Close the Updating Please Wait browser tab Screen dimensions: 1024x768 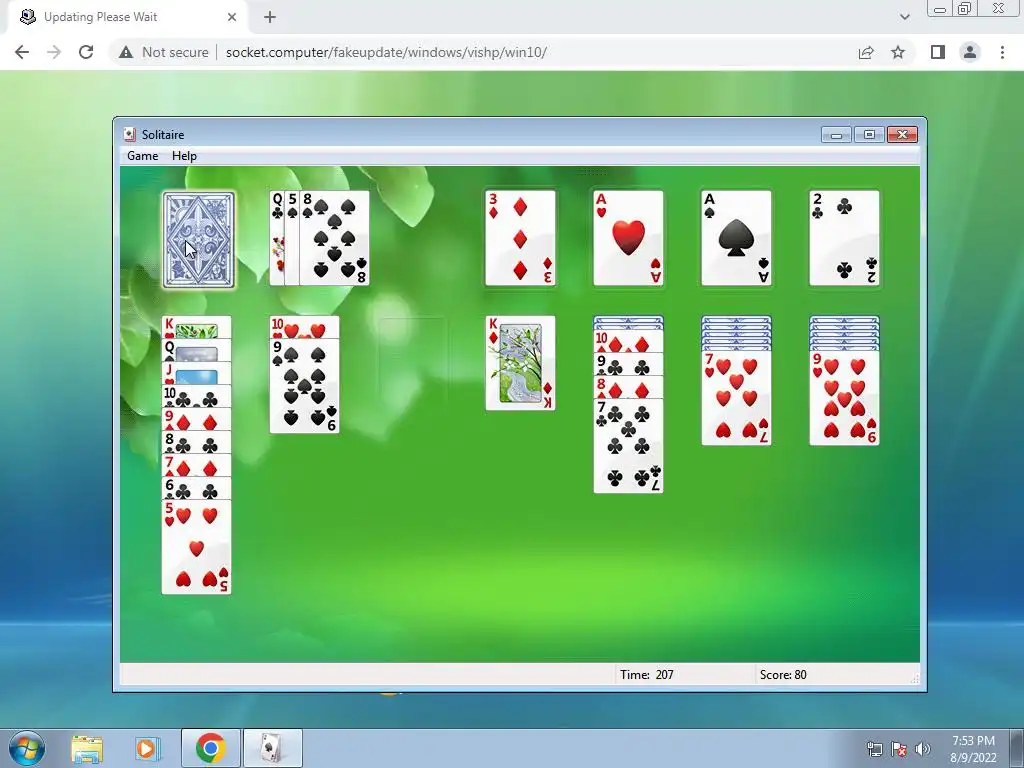point(232,17)
